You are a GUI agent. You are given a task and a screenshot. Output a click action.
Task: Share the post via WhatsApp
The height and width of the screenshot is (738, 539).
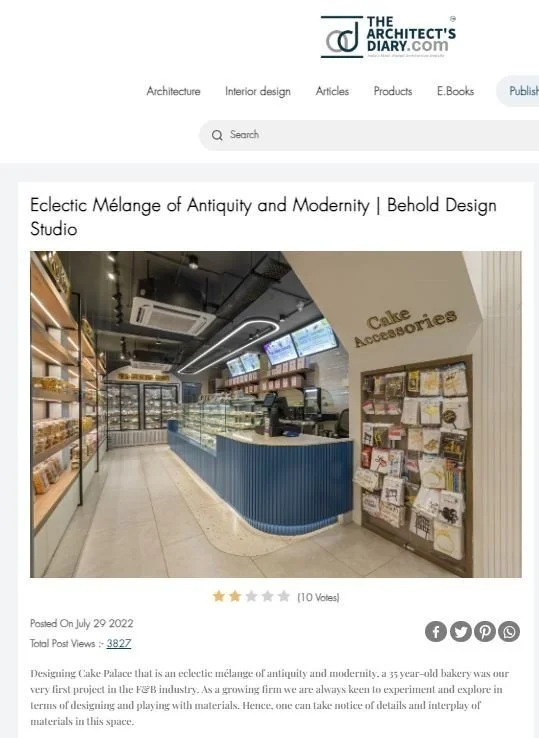point(509,631)
